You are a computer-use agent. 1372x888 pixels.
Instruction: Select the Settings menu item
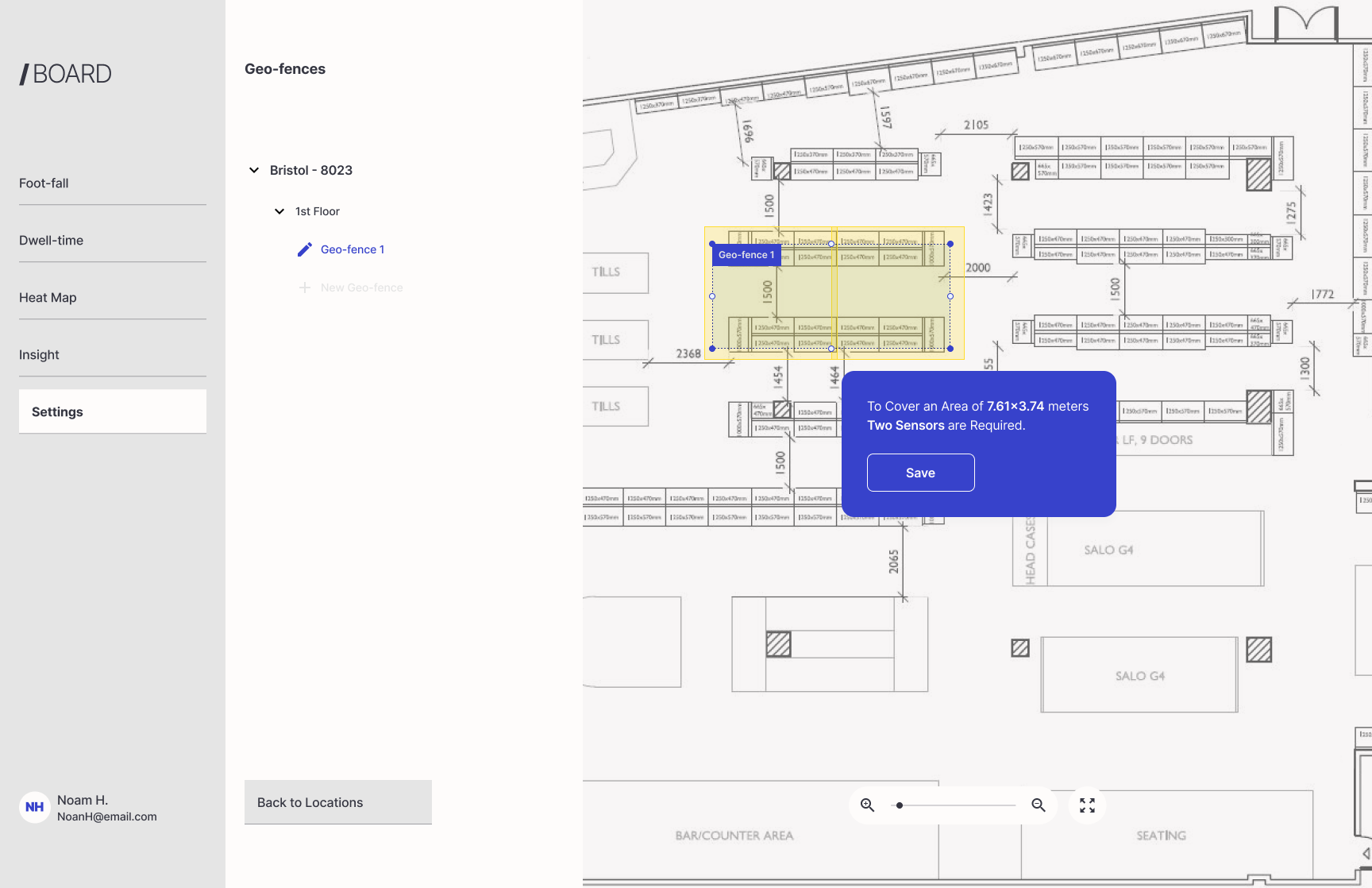pyautogui.click(x=113, y=411)
